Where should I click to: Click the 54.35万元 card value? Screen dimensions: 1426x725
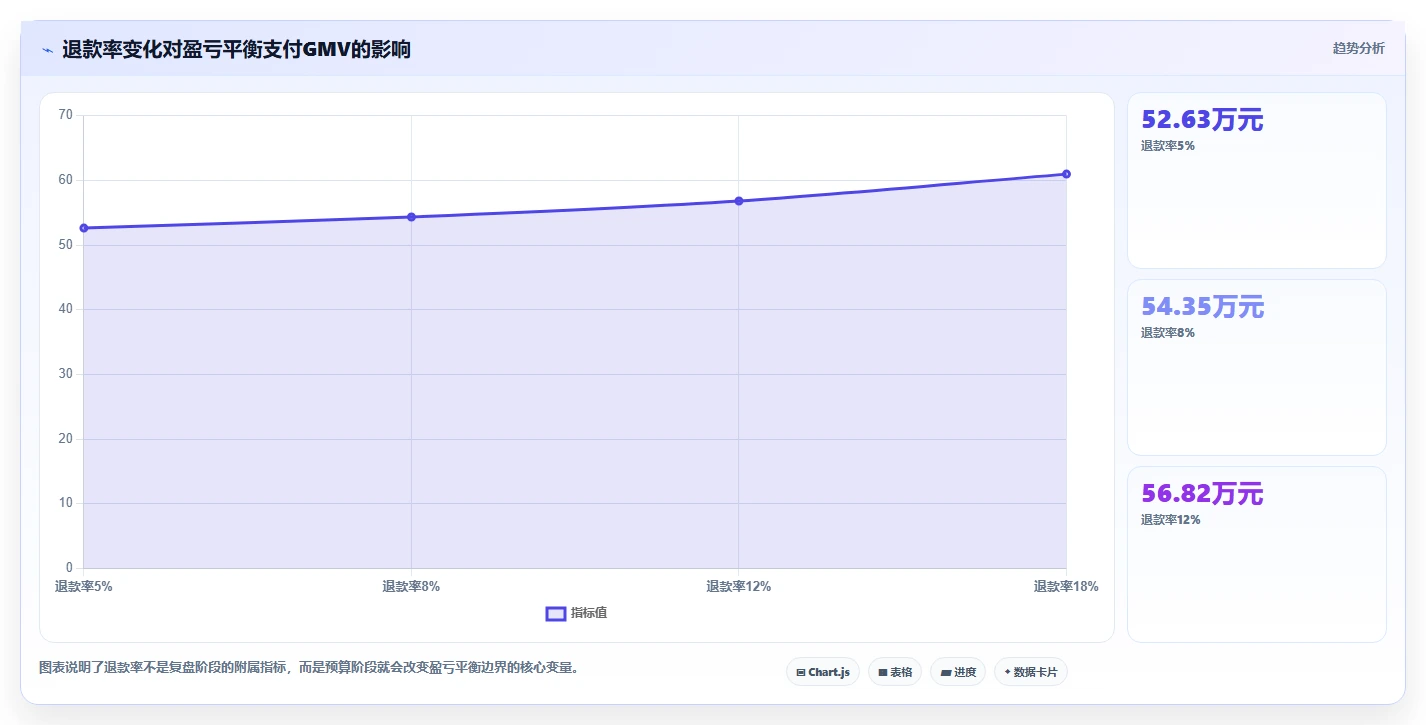pos(1202,307)
